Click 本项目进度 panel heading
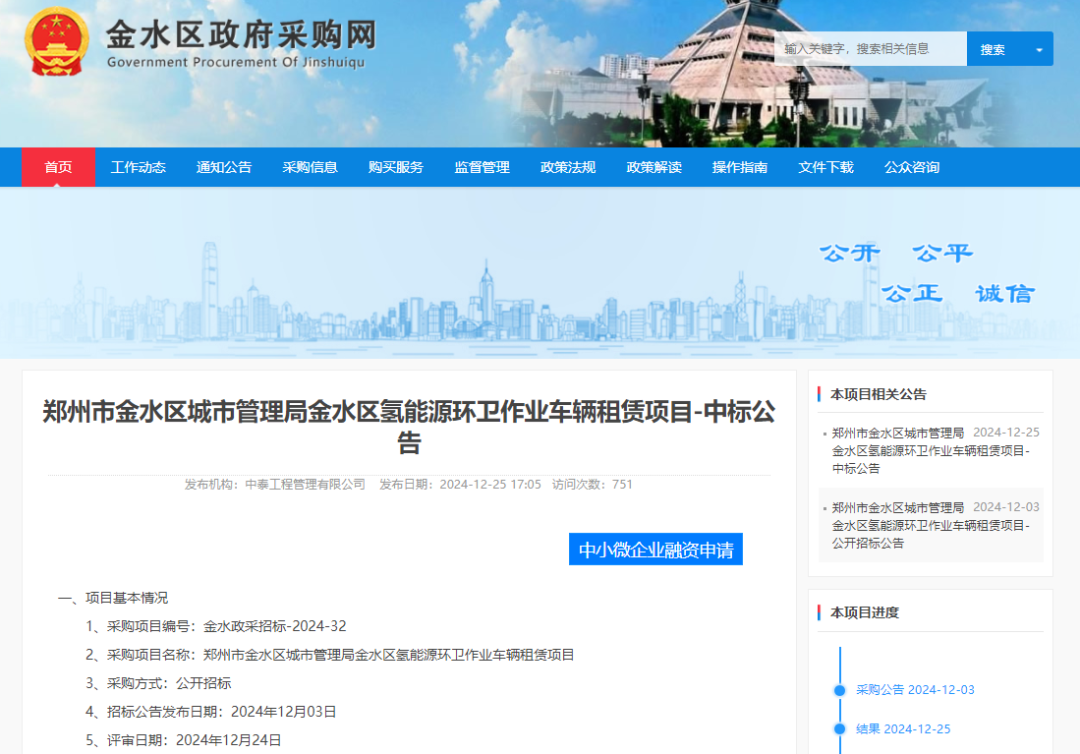 (864, 613)
